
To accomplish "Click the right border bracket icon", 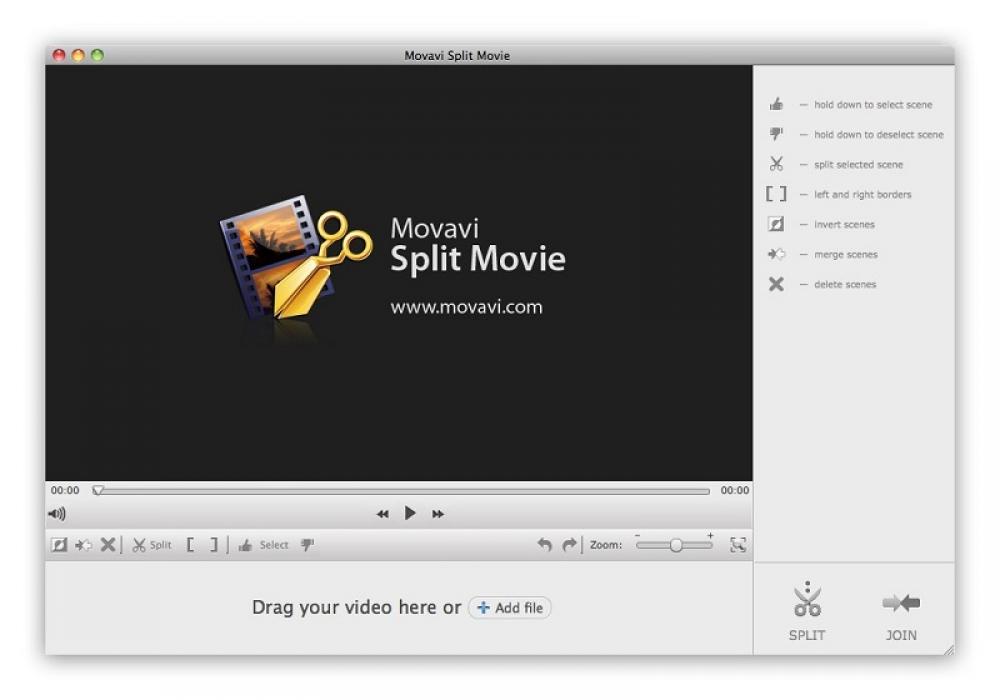I will 211,545.
